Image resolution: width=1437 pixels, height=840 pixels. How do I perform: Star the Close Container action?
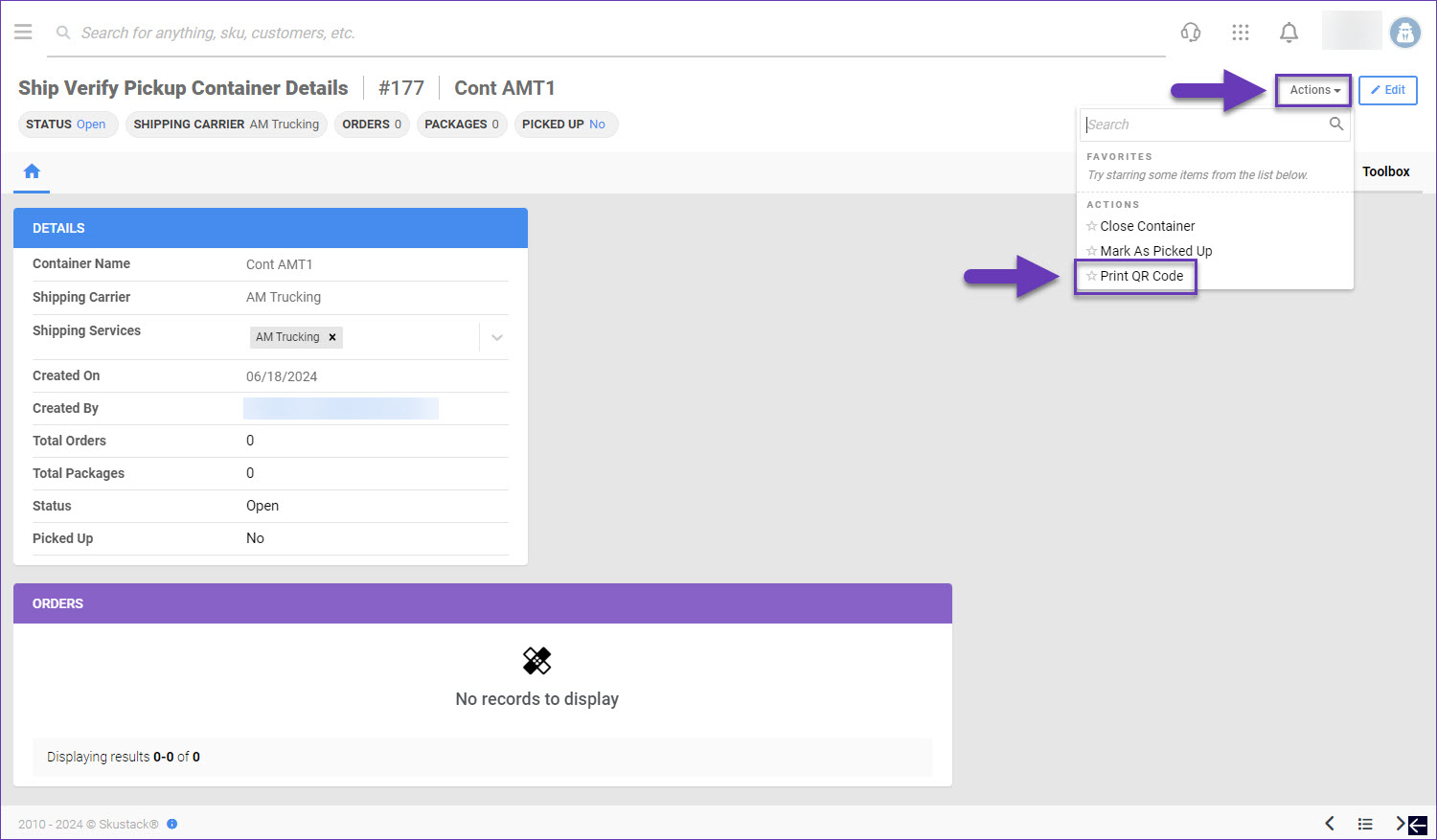1091,227
